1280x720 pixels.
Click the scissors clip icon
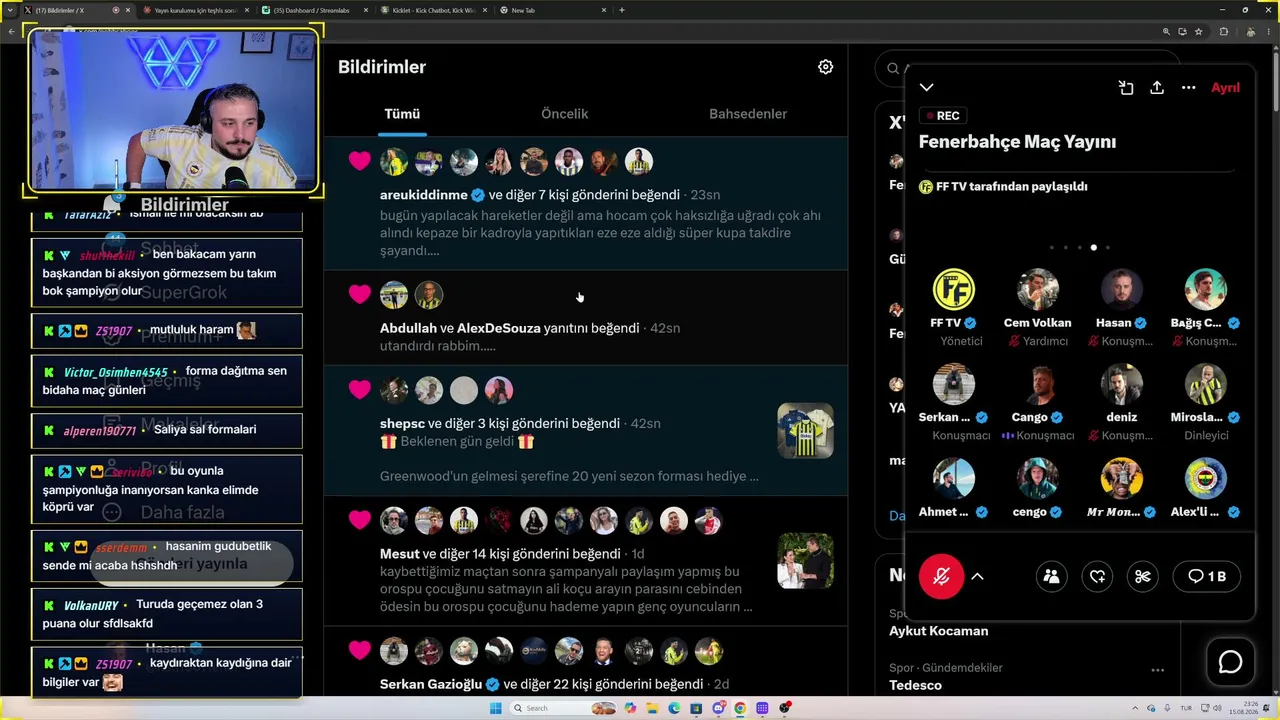(x=1143, y=576)
